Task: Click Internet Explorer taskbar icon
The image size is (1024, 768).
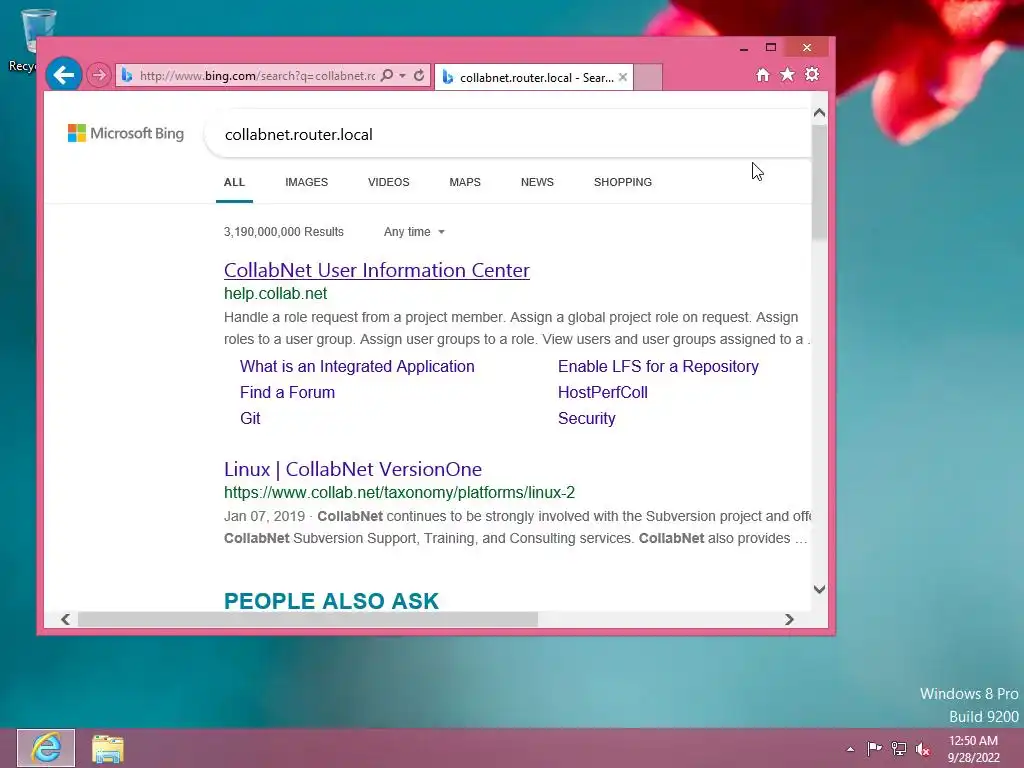Action: (46, 748)
